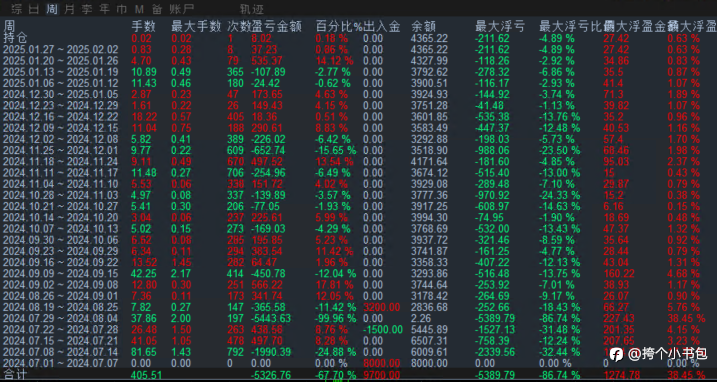Select week row 2024.10.07 ~ 2024.10.13
The width and height of the screenshot is (717, 382).
click(x=60, y=228)
